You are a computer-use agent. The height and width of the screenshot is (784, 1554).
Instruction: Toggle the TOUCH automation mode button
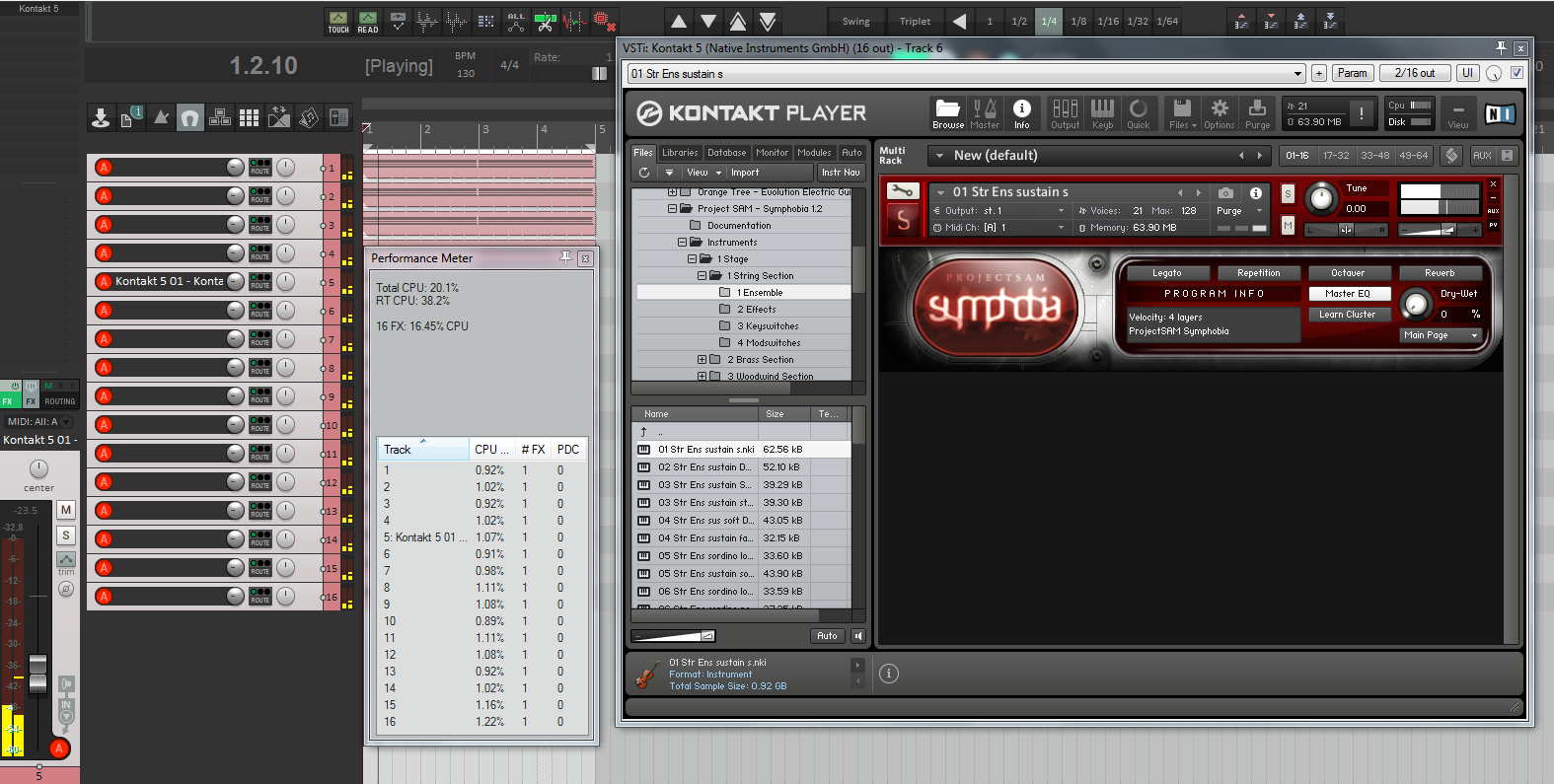pos(338,23)
